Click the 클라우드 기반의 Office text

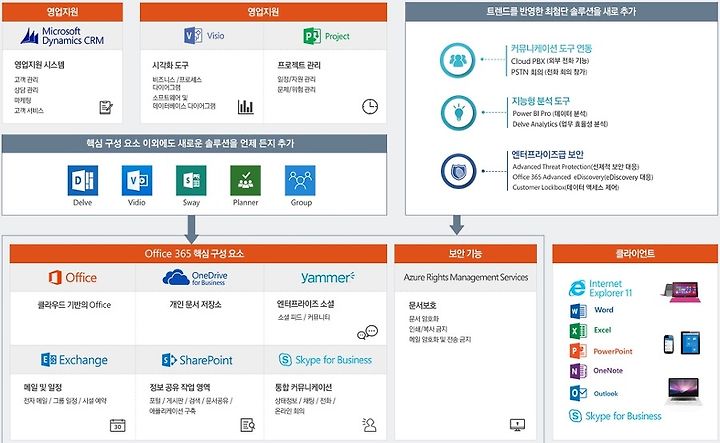click(x=74, y=305)
